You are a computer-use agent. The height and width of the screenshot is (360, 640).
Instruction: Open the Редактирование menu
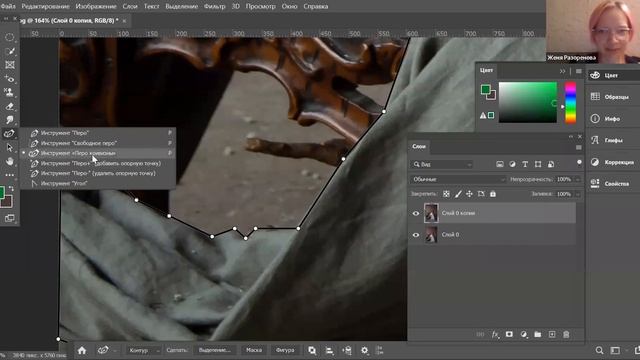tap(45, 6)
